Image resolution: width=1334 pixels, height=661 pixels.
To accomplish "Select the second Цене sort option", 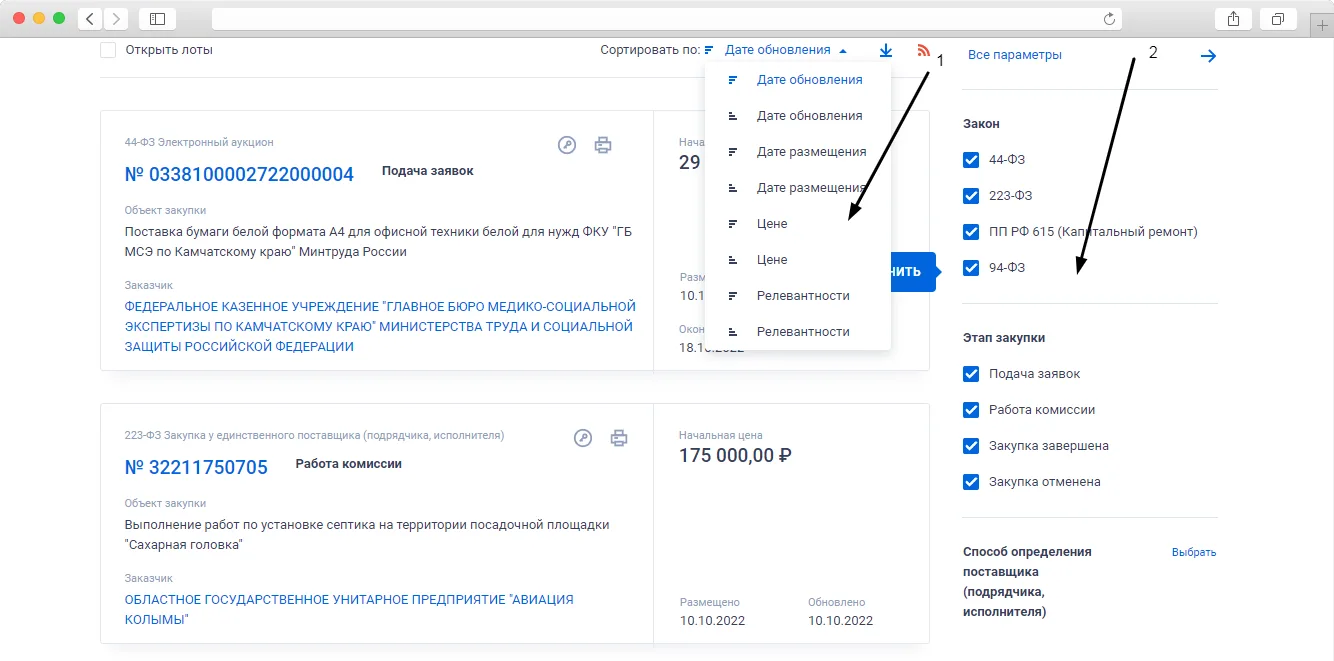I will tap(797, 260).
